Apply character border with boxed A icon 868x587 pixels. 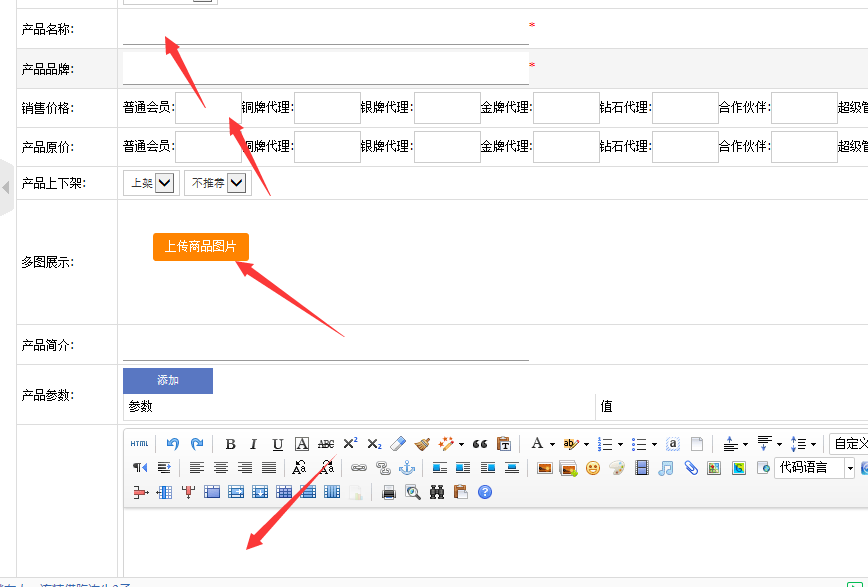tap(302, 444)
